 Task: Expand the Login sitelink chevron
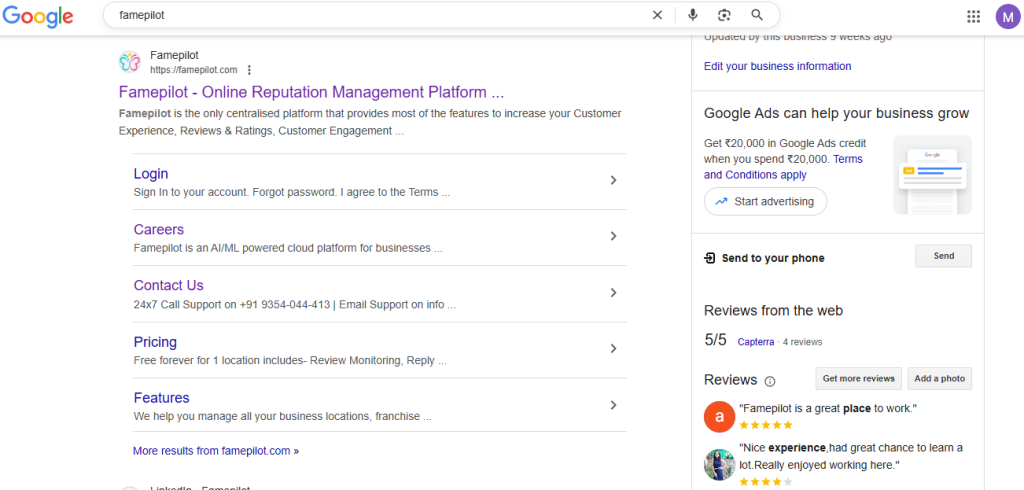point(613,180)
